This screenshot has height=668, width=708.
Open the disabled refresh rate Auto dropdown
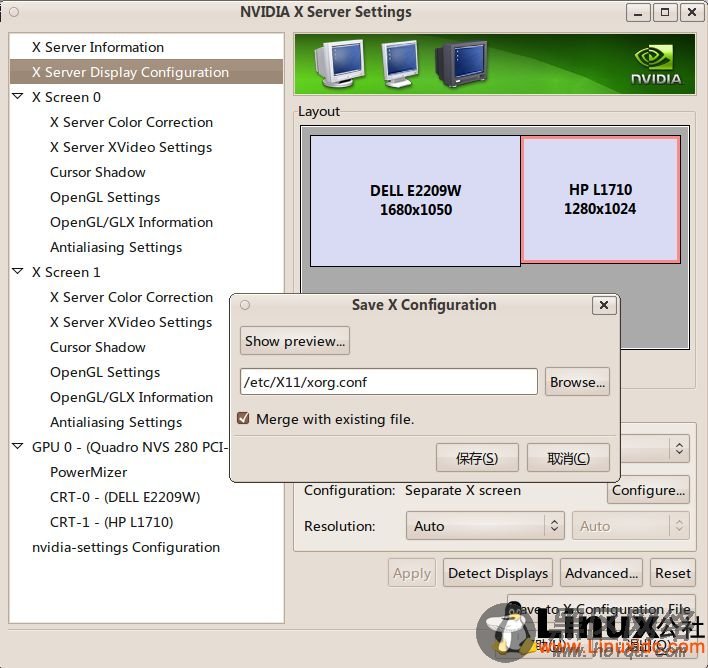(x=630, y=526)
